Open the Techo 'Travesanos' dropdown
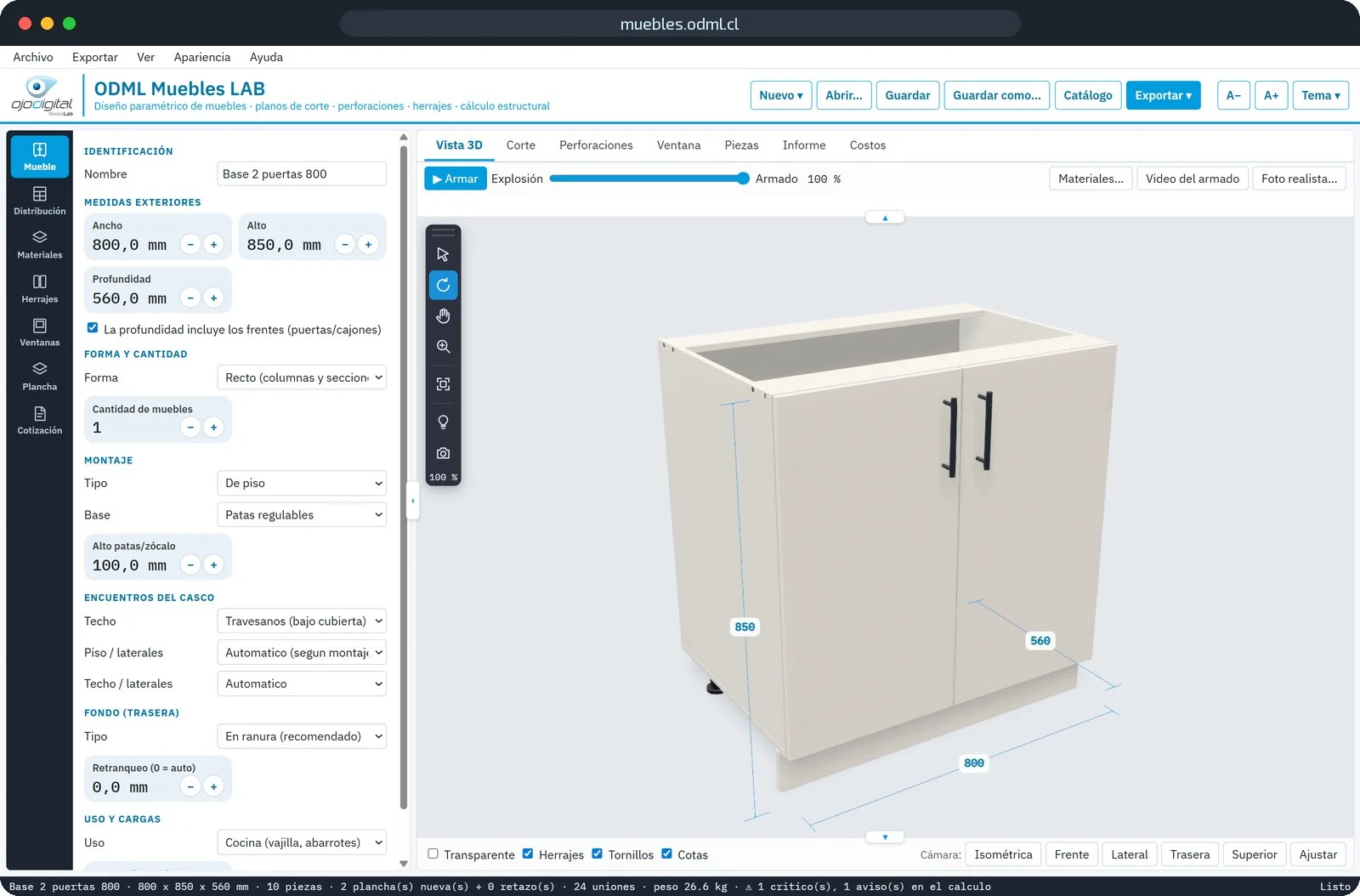 [302, 621]
